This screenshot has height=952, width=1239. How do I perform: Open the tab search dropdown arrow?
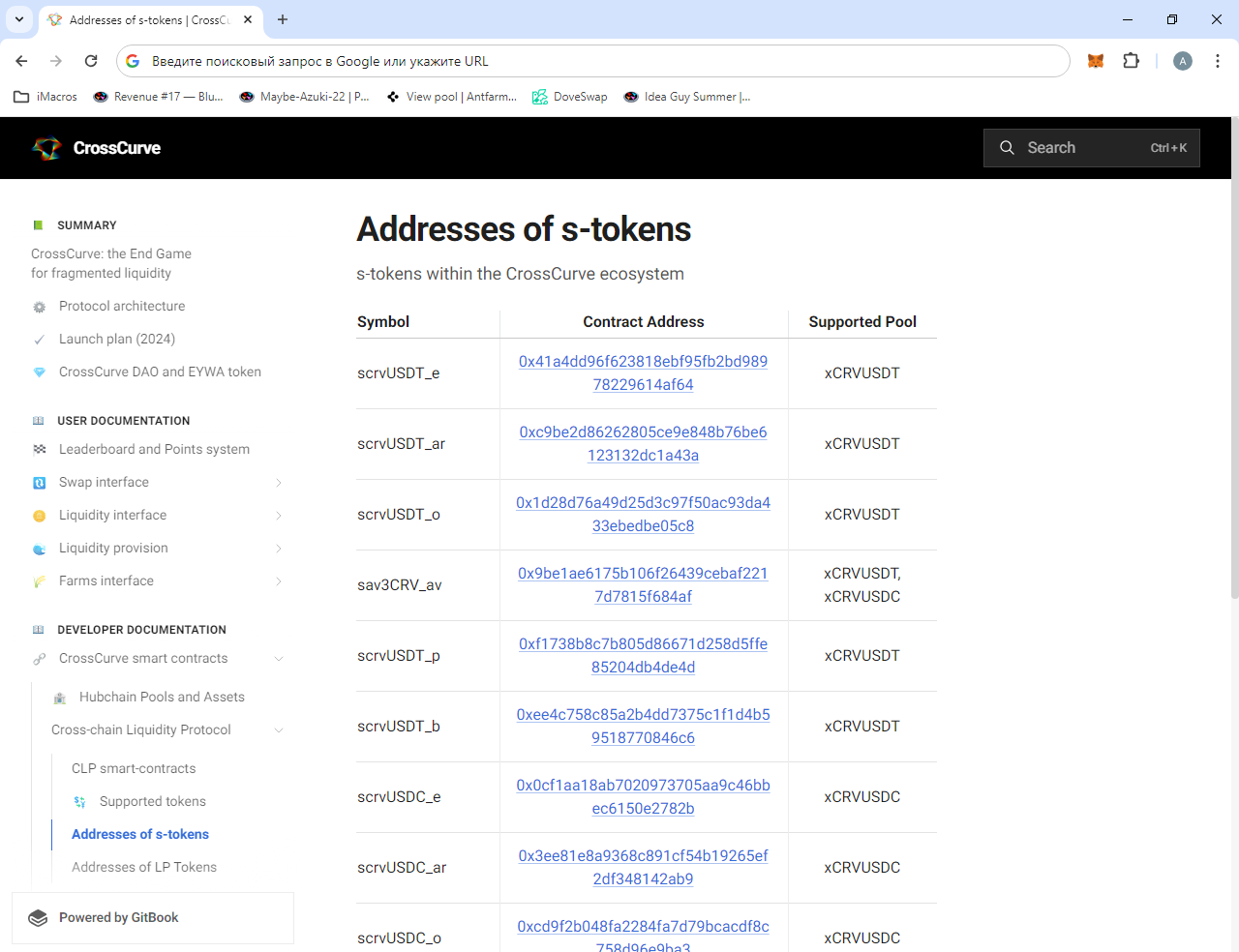18,19
